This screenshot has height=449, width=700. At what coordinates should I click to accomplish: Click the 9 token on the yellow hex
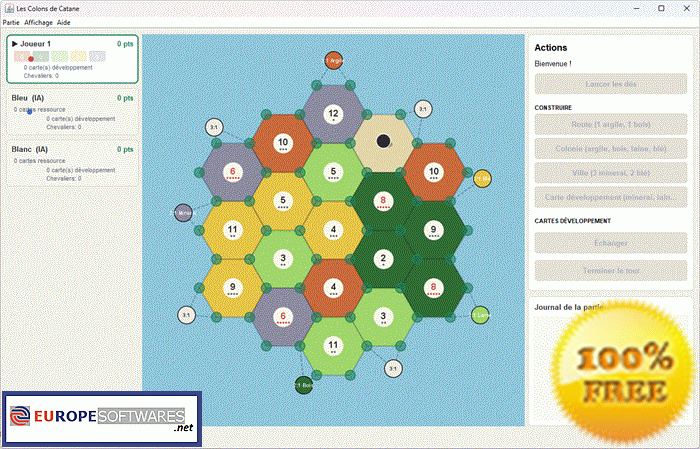tap(233, 288)
